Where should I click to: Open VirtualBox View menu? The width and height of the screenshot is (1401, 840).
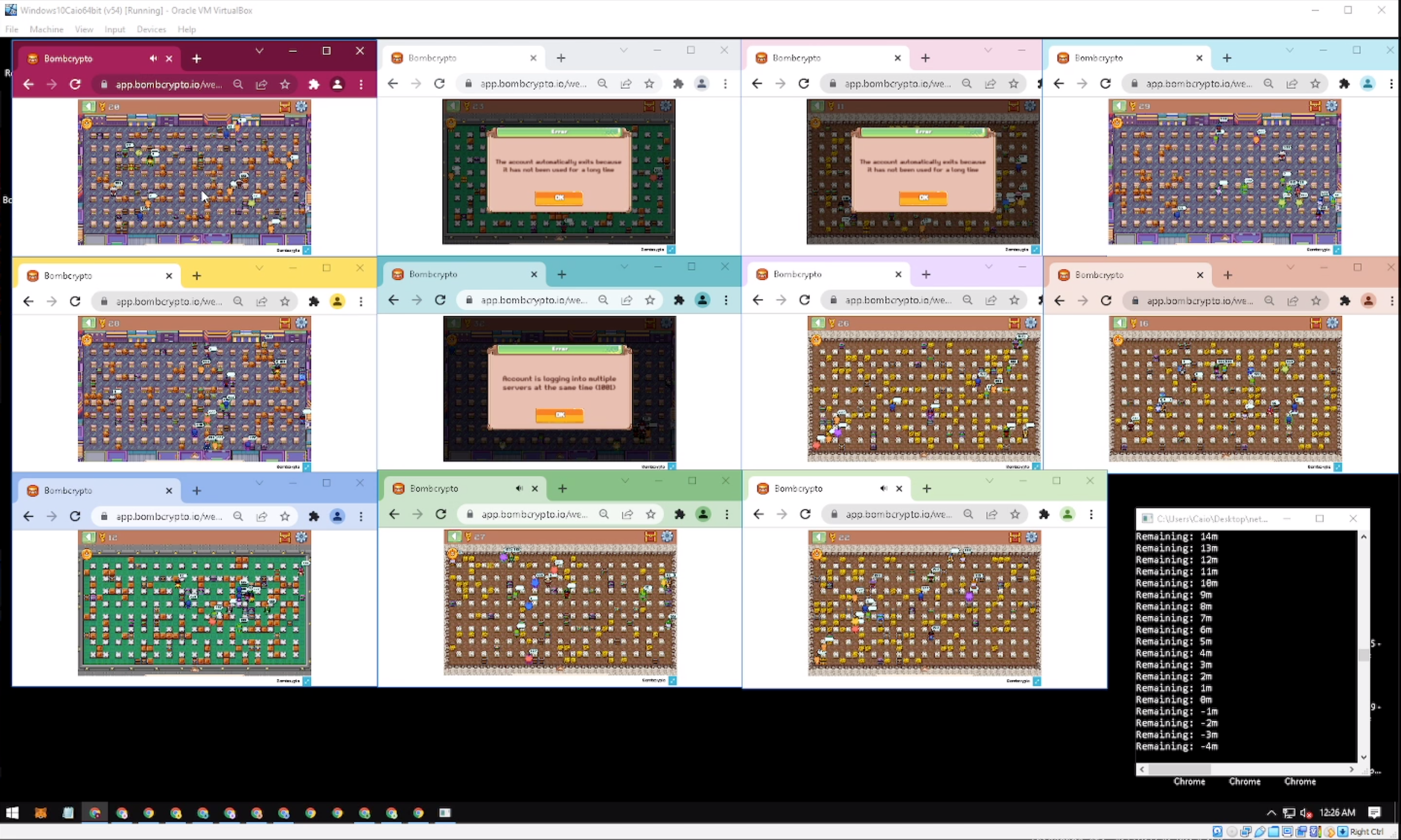tap(84, 29)
